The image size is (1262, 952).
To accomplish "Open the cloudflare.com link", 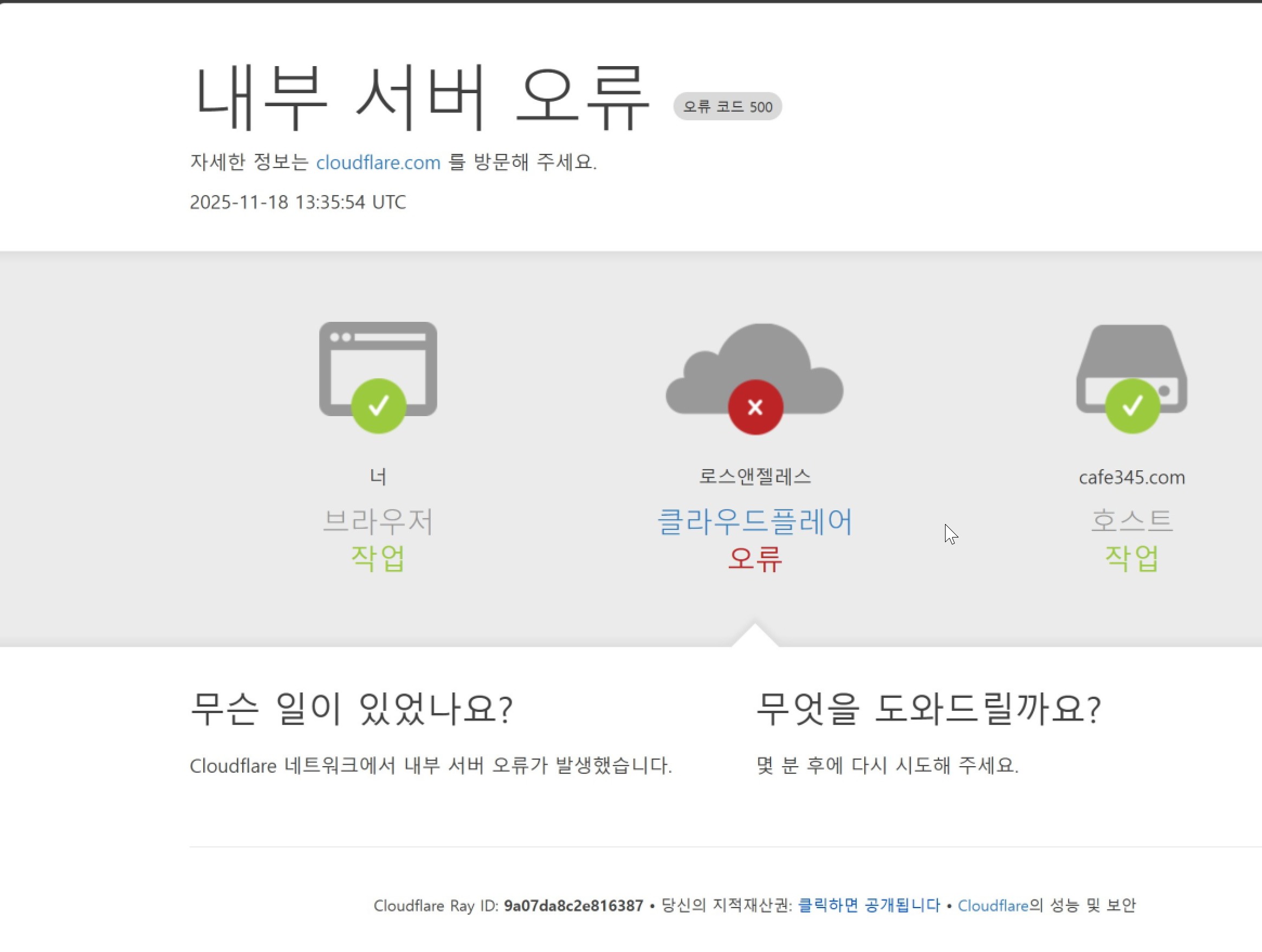I will [x=378, y=163].
